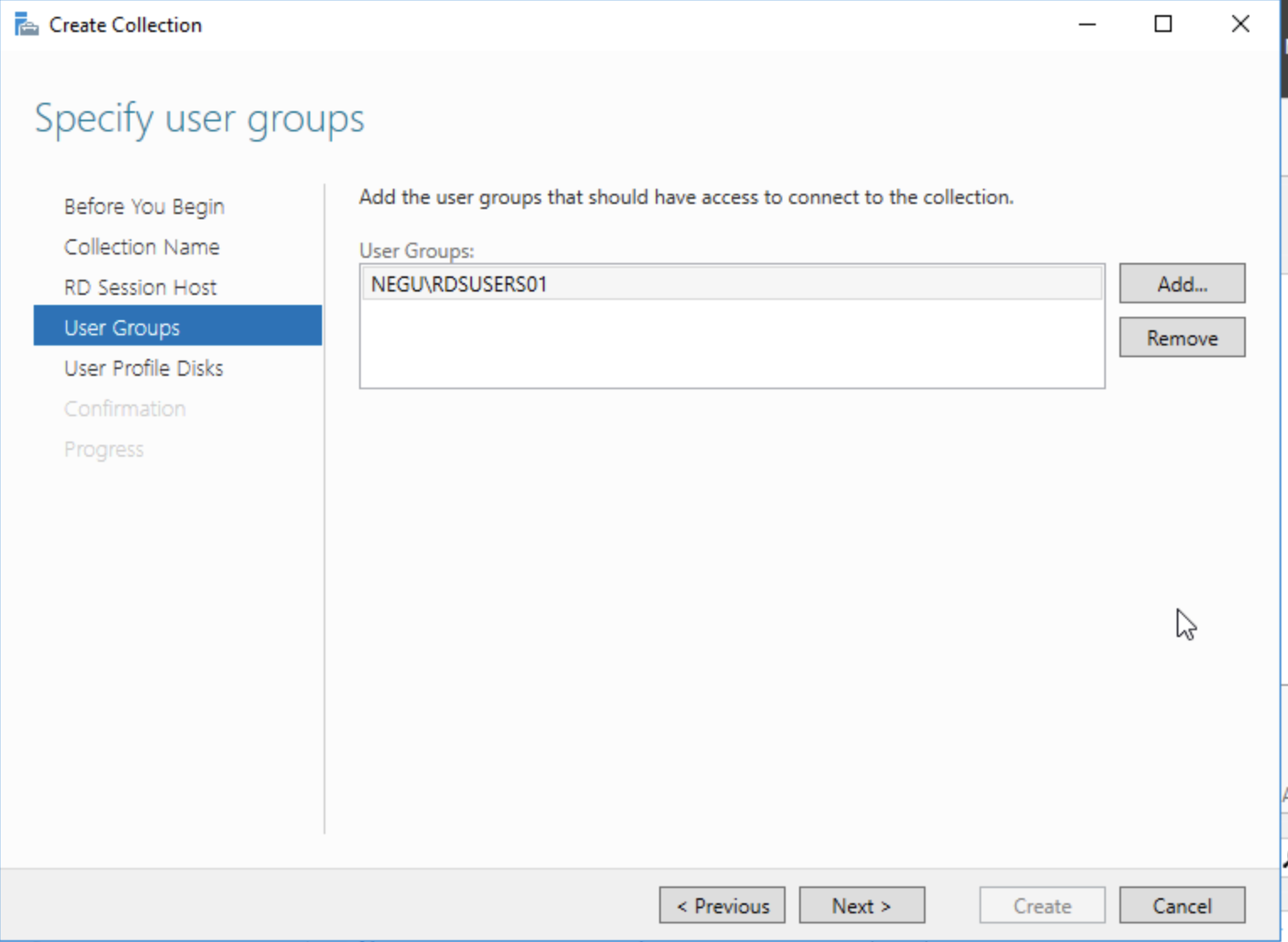Select the NEGU\RDSUSERS01 group entry

tap(459, 284)
